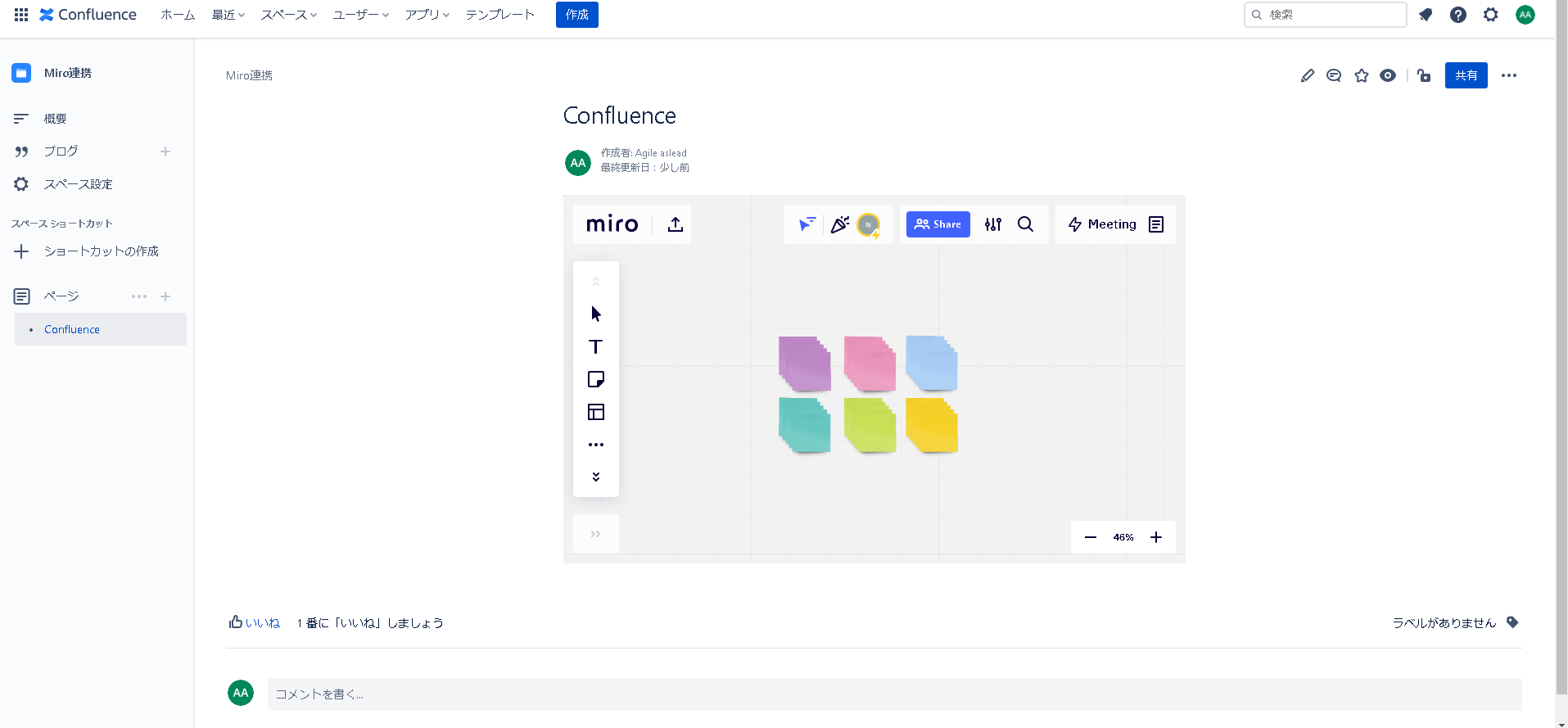Click the pencil edit page icon
Image resolution: width=1568 pixels, height=728 pixels.
pos(1308,75)
